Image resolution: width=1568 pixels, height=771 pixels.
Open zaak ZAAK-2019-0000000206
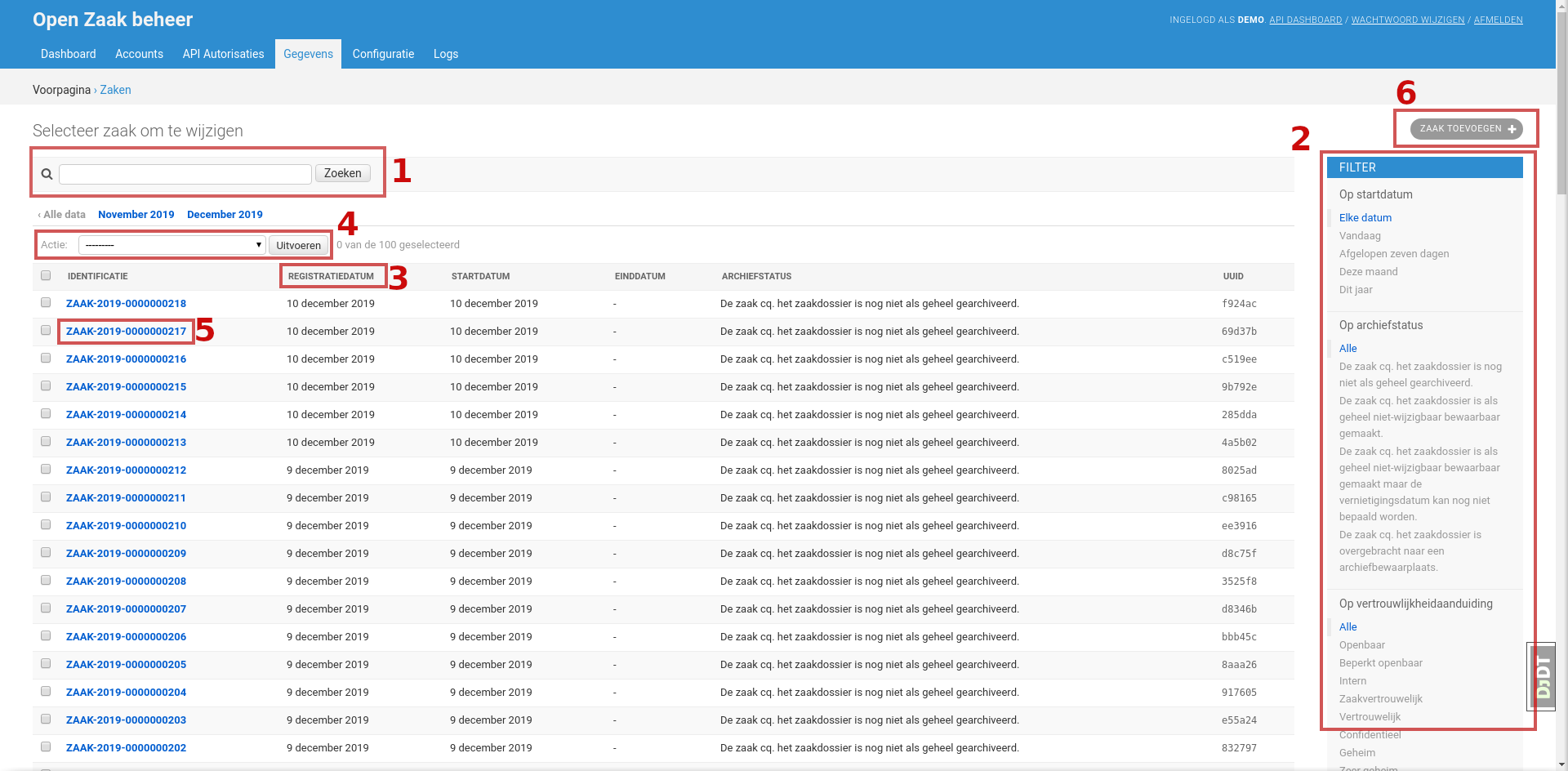[x=126, y=636]
